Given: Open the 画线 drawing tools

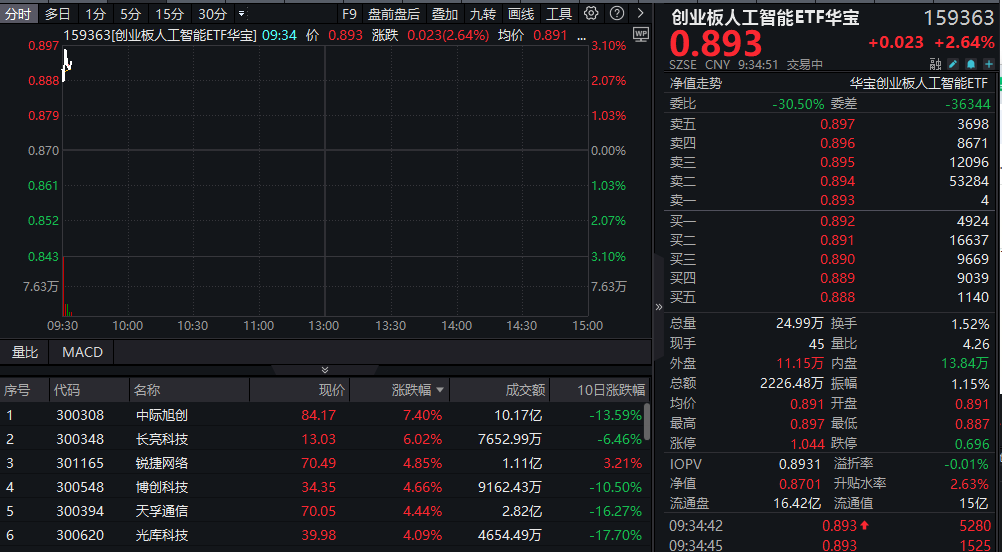Looking at the screenshot, I should pyautogui.click(x=521, y=14).
